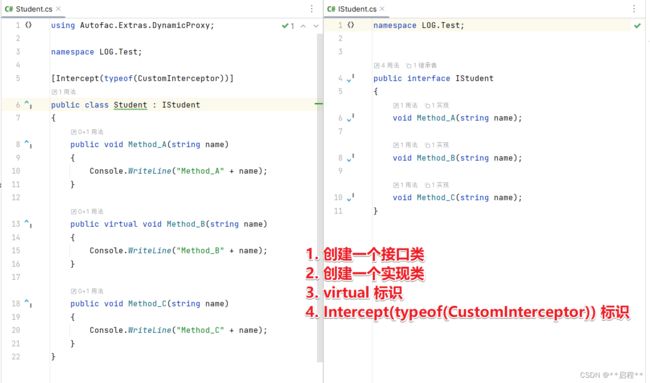The image size is (650, 383).
Task: Open inheritors code lens above interface IStudent
Action: pyautogui.click(x=421, y=65)
